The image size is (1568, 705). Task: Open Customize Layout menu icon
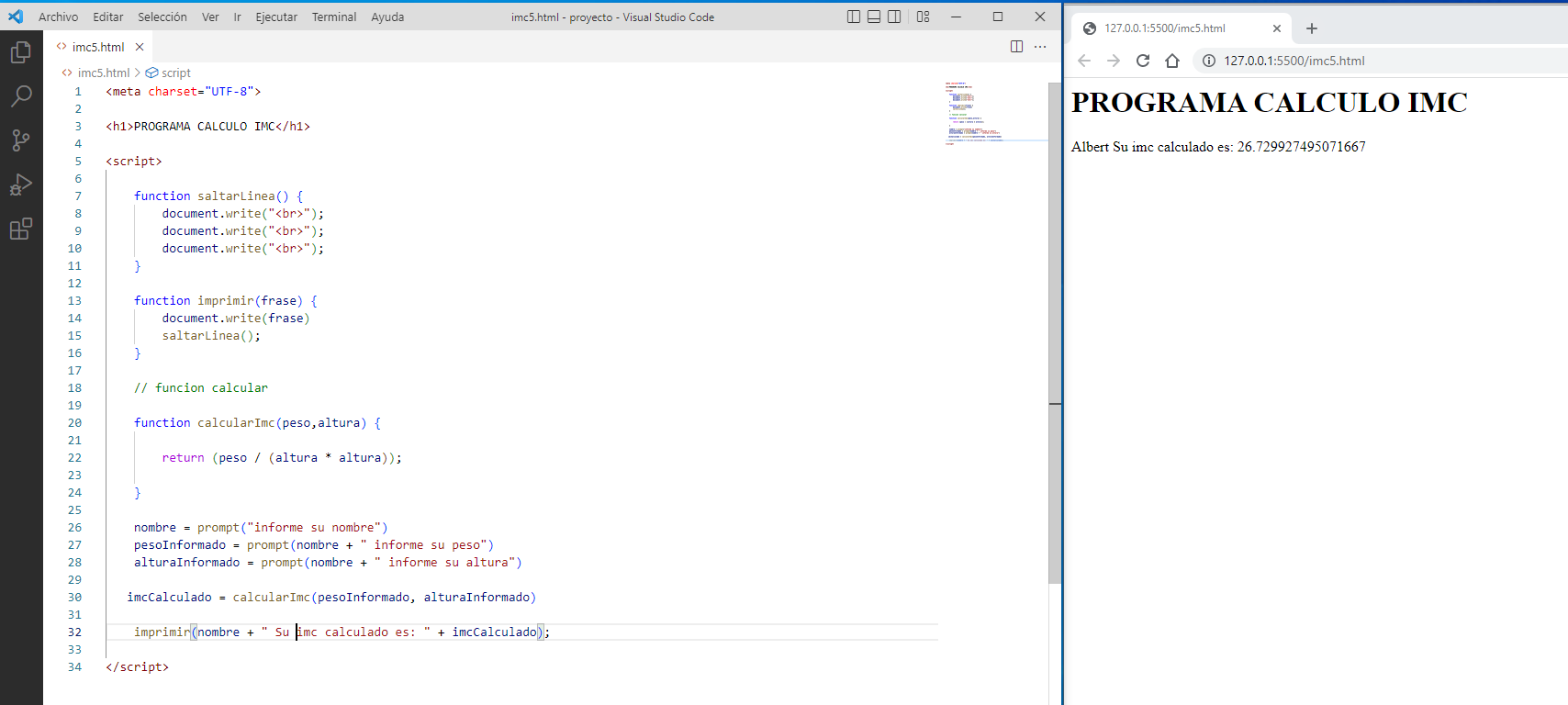point(924,17)
